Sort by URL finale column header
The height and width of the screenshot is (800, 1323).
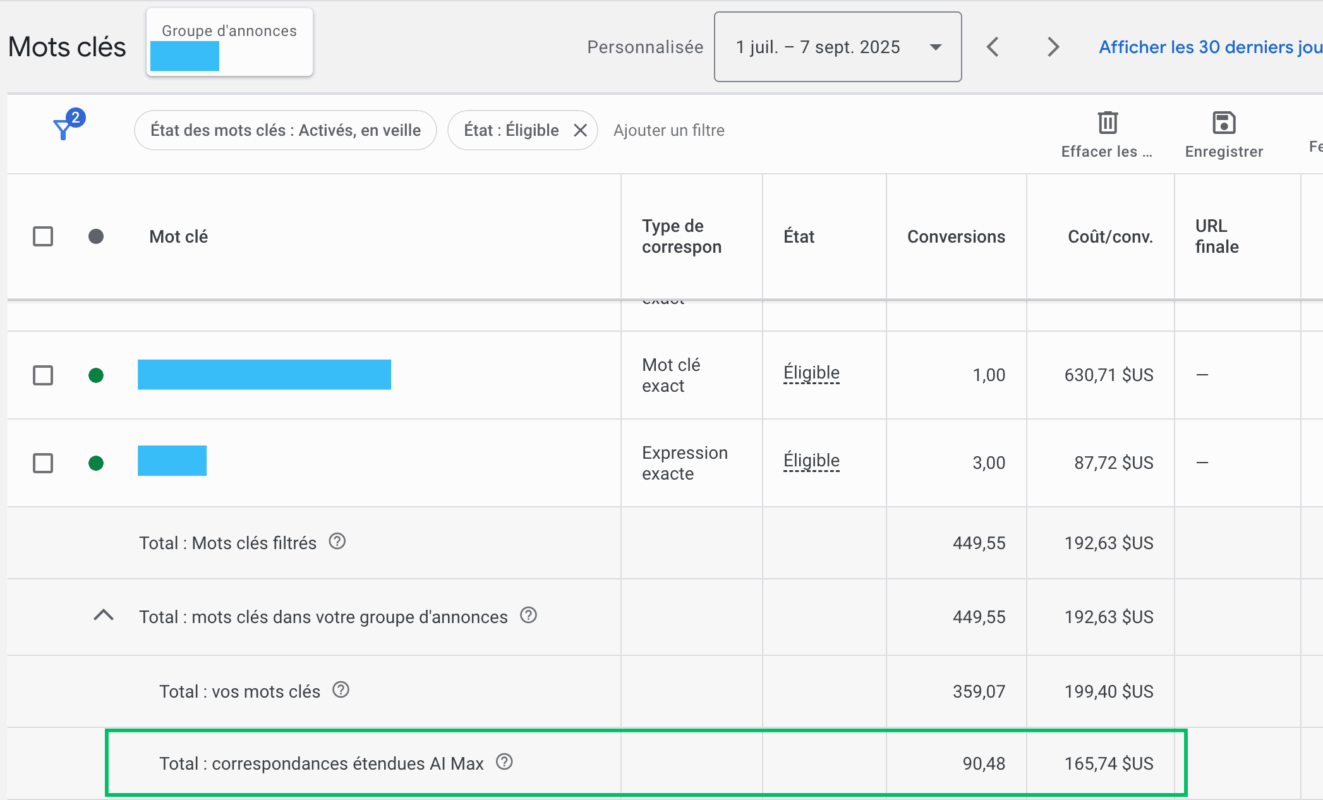[x=1217, y=236]
